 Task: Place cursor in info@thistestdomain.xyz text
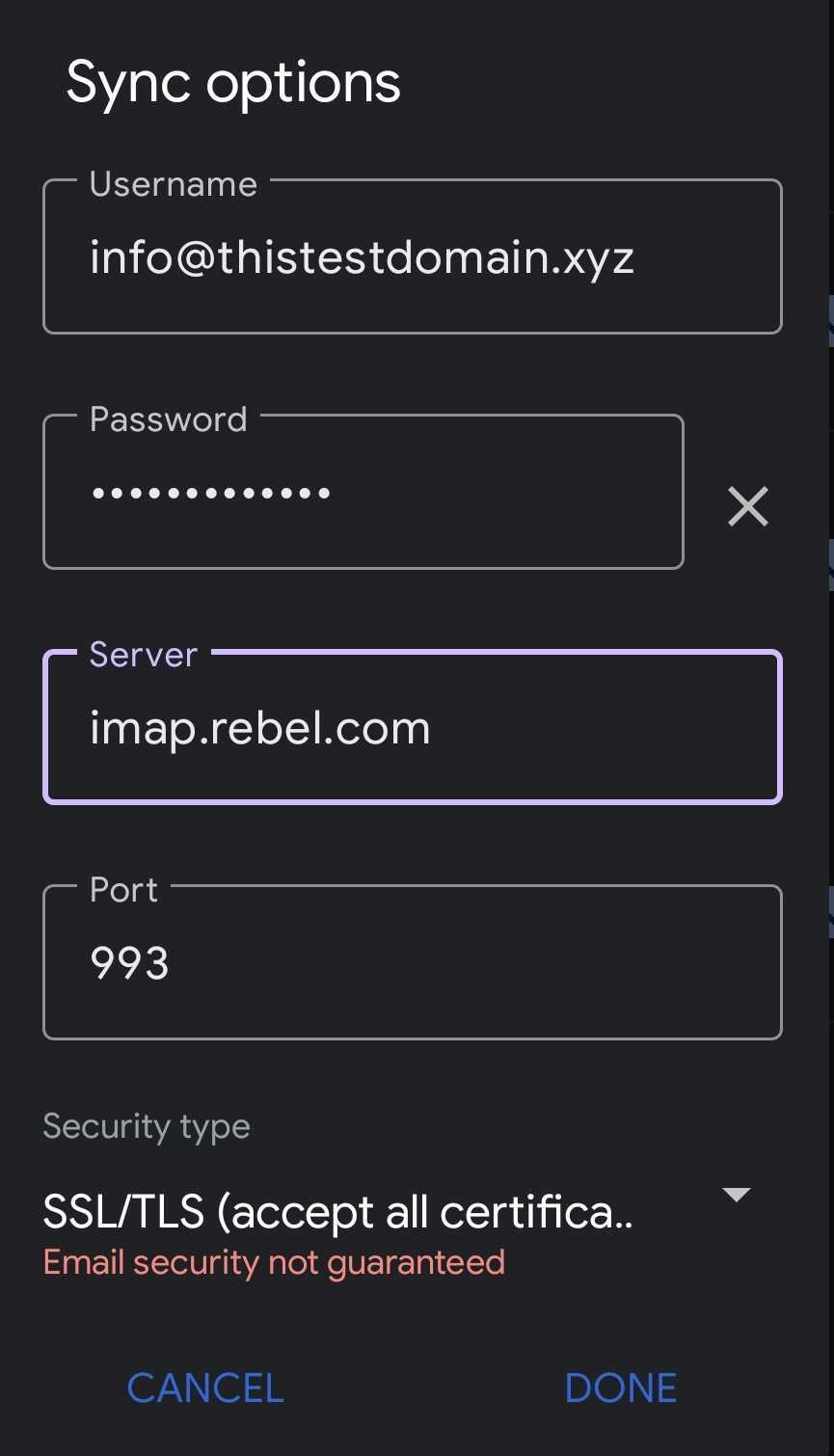coord(362,258)
